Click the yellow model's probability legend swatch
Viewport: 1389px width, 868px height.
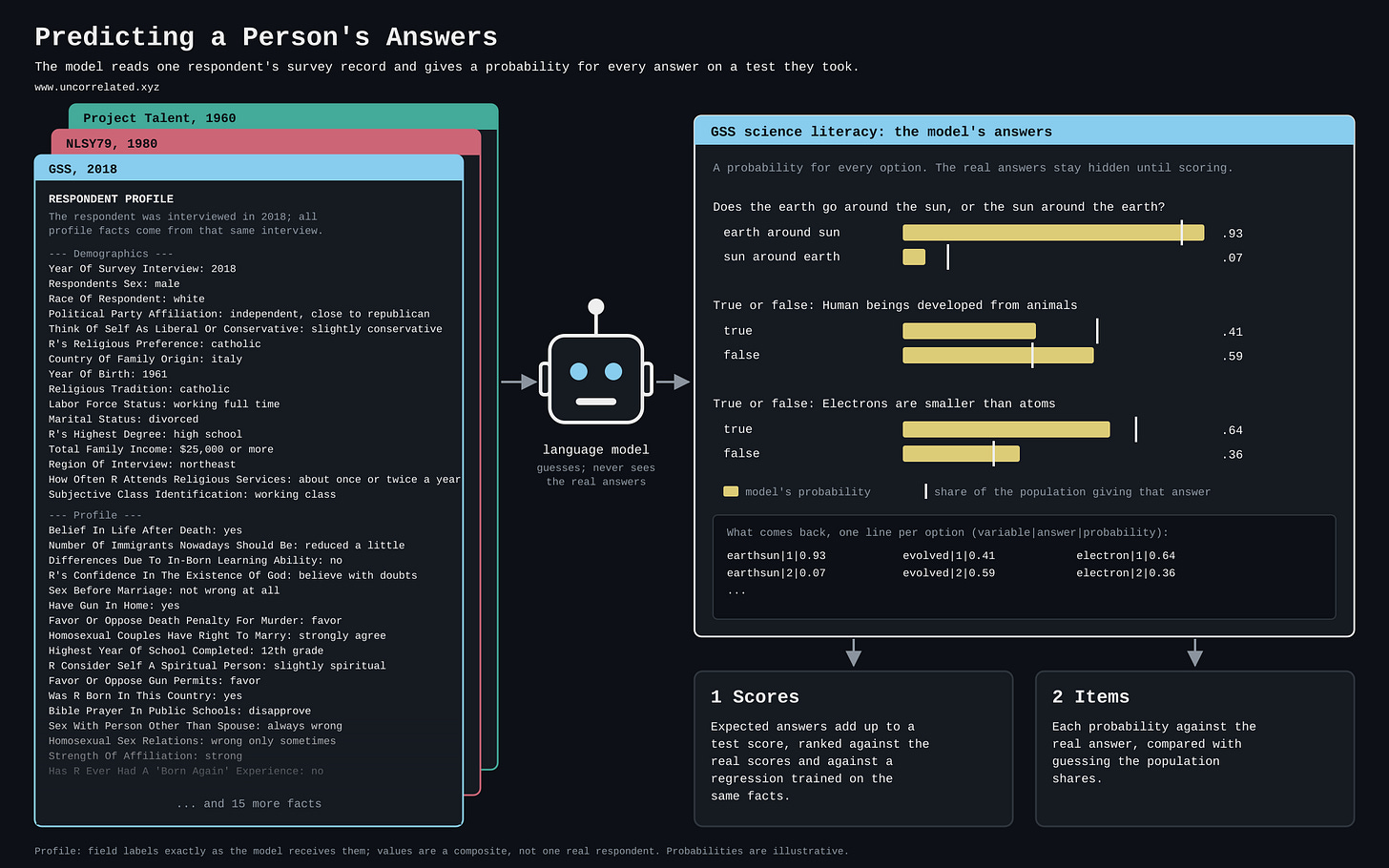(731, 492)
